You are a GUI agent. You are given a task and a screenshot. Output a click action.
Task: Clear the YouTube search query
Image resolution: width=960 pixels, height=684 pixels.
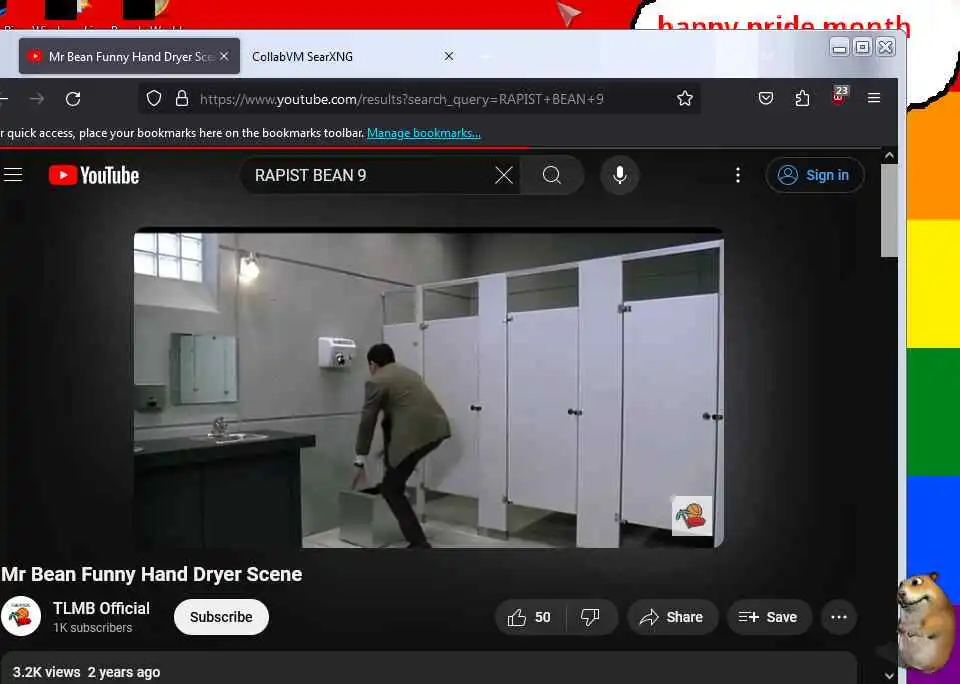[x=503, y=176]
